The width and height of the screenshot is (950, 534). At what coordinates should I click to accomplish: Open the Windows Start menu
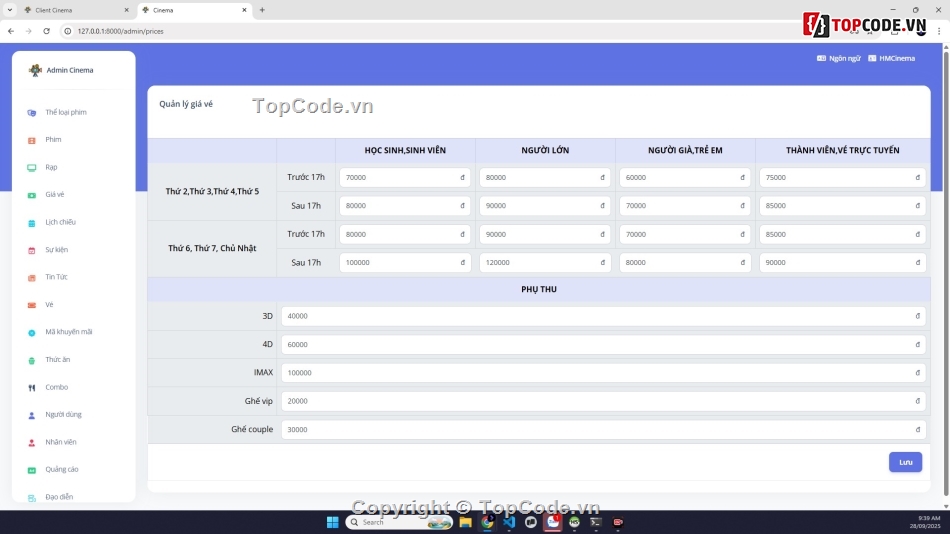pos(332,522)
